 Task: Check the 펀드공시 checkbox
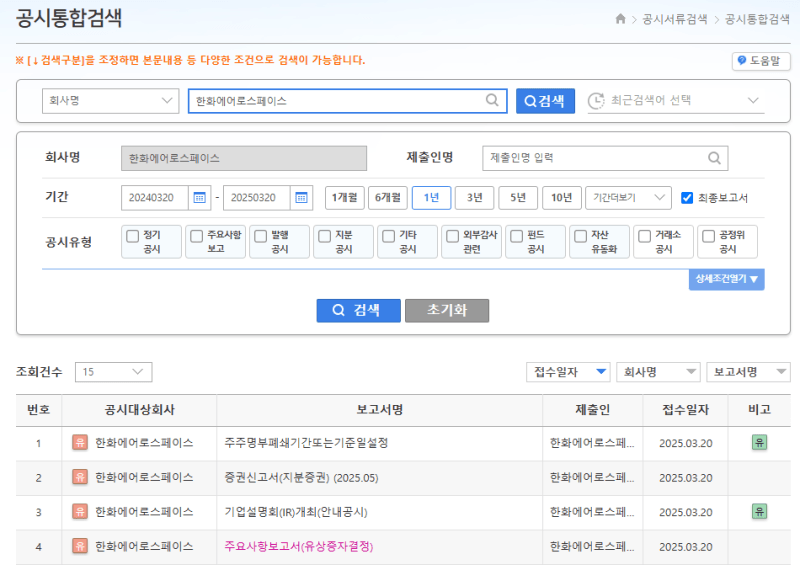pos(517,236)
